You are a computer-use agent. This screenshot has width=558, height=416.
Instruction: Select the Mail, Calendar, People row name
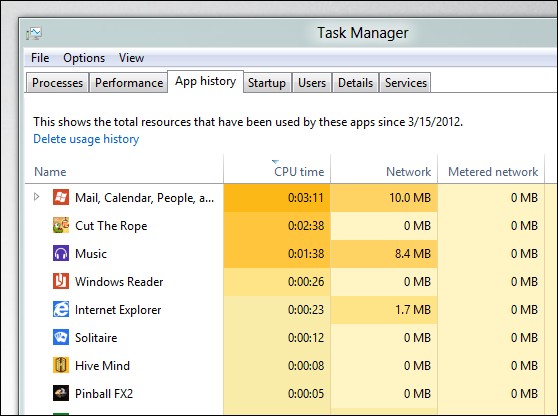pyautogui.click(x=144, y=198)
